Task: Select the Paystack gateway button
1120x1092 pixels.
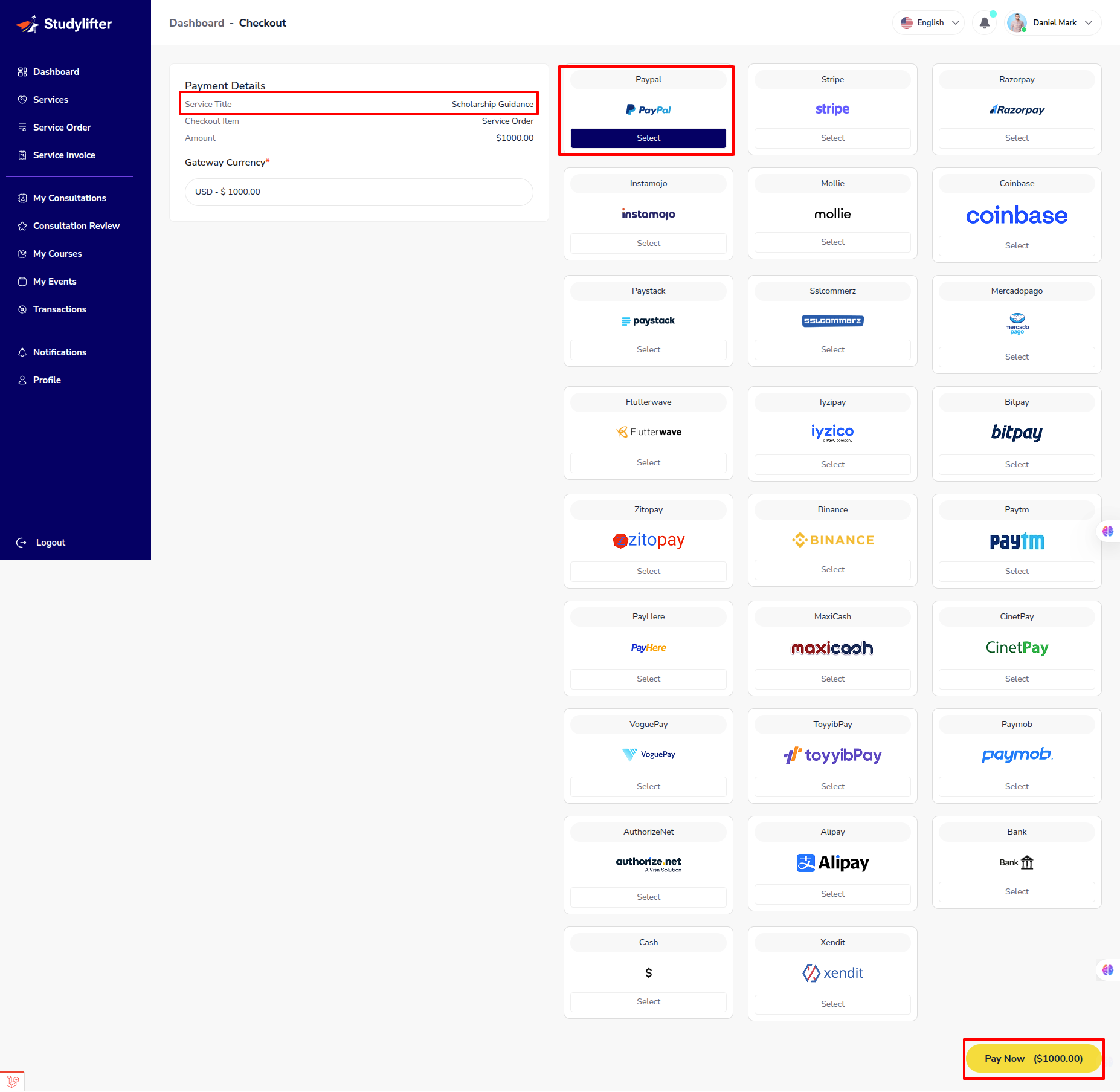Action: click(648, 350)
